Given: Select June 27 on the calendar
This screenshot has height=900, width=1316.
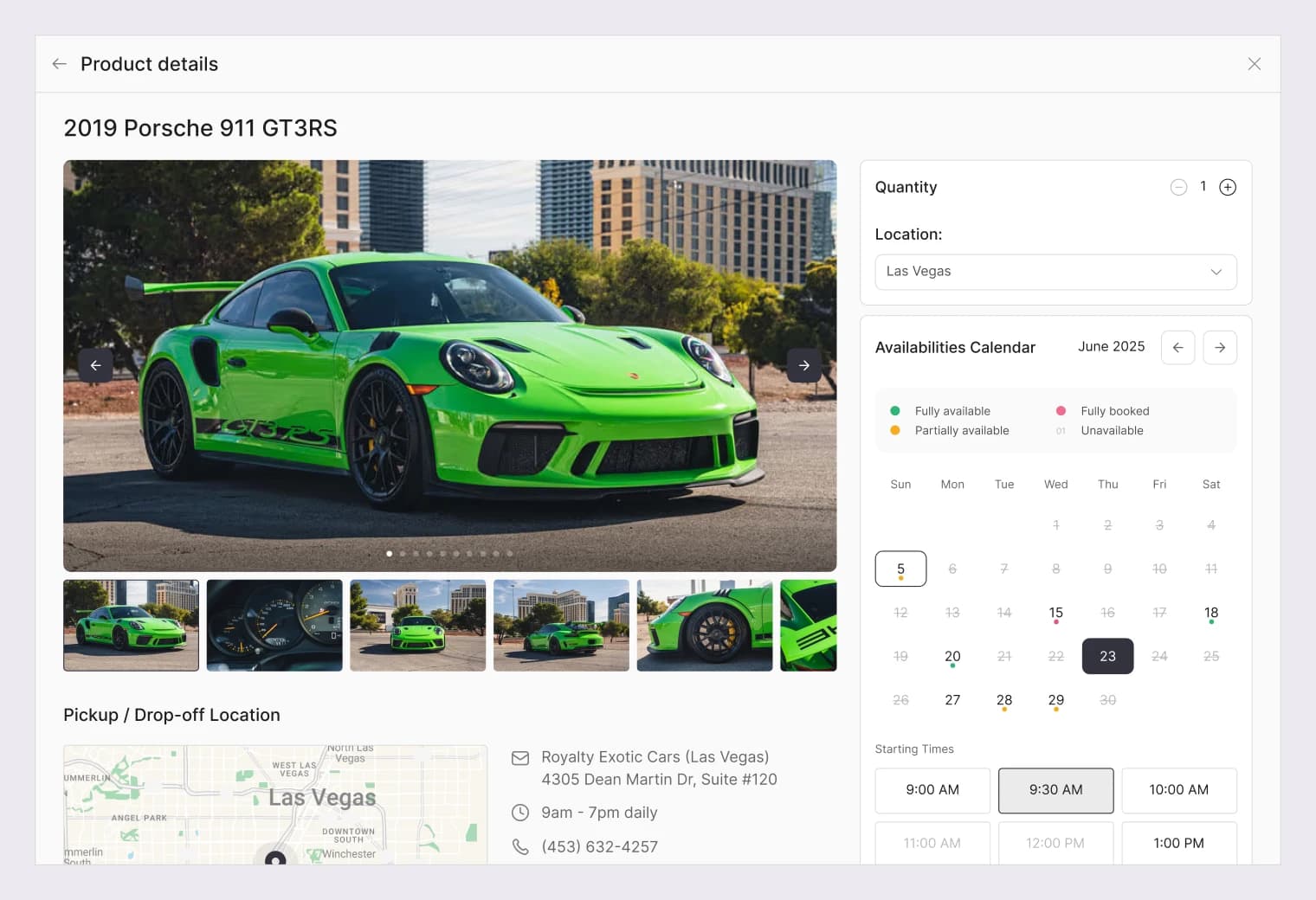Looking at the screenshot, I should (952, 700).
